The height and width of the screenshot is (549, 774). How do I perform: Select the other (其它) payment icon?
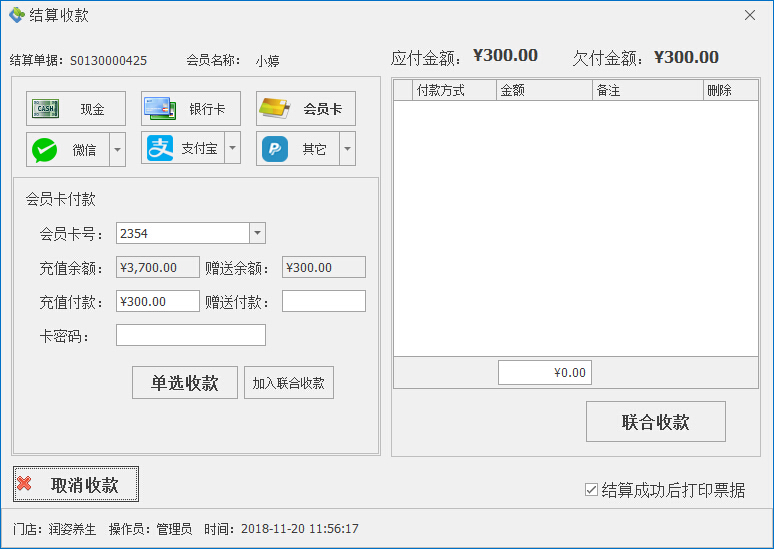275,149
